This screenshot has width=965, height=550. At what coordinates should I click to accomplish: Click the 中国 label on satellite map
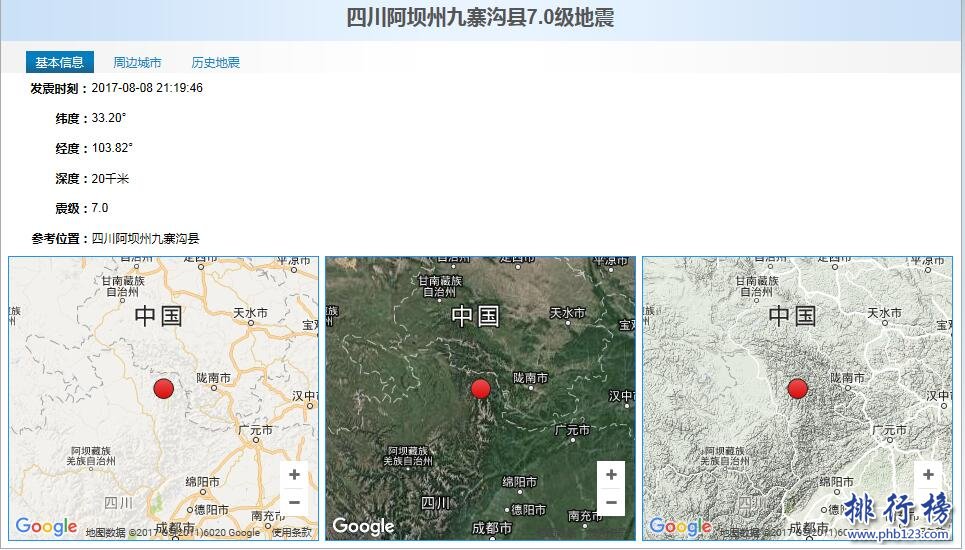(x=476, y=316)
